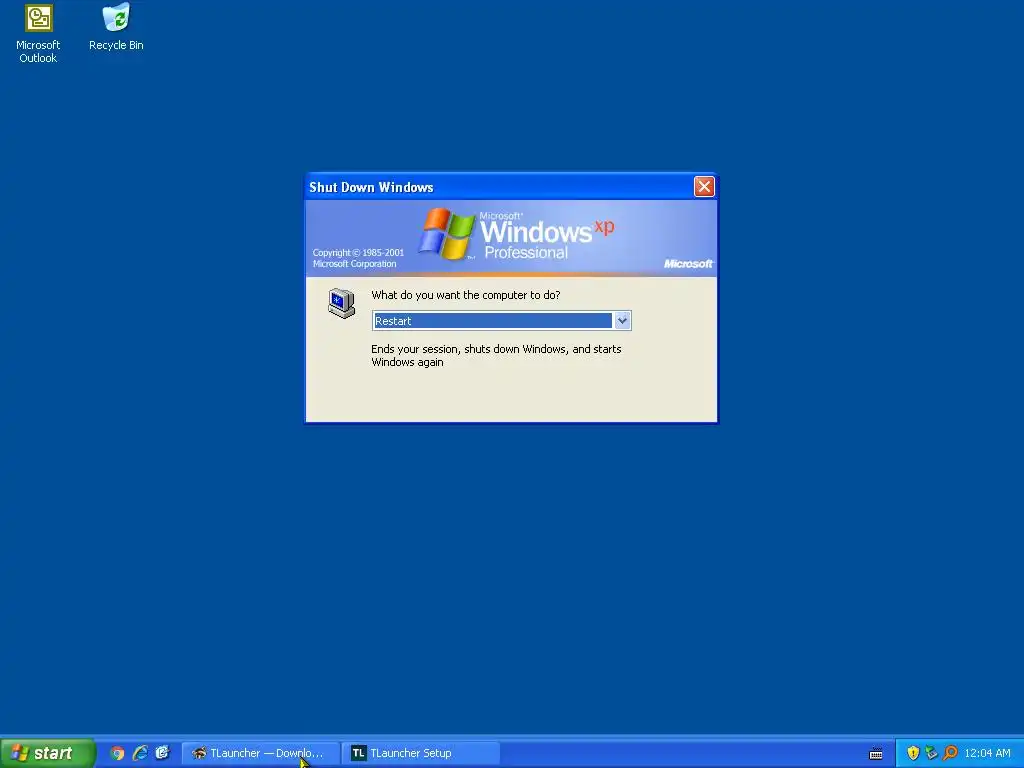
Task: Open the Start menu
Action: [x=48, y=753]
